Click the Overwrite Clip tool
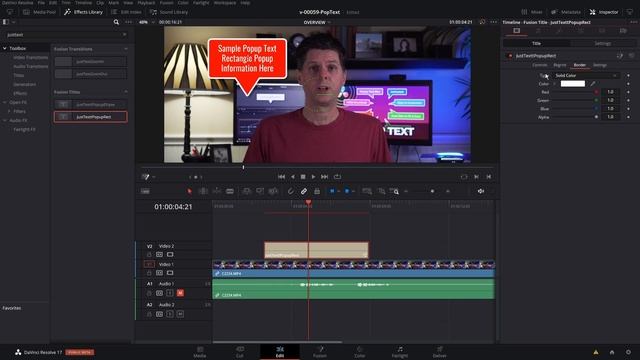The height and width of the screenshot is (360, 640). [x=260, y=191]
